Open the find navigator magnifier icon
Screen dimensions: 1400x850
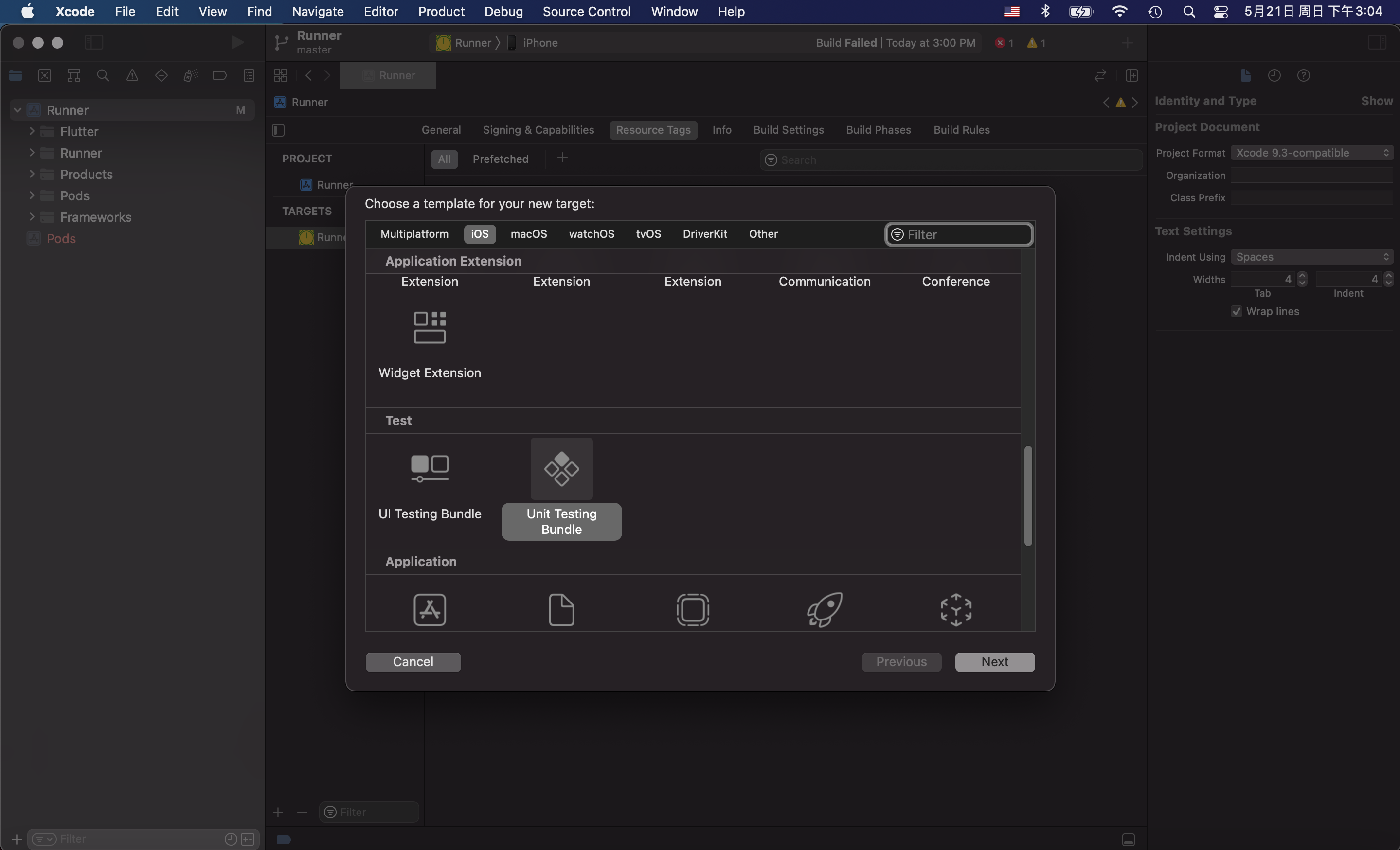tap(103, 75)
